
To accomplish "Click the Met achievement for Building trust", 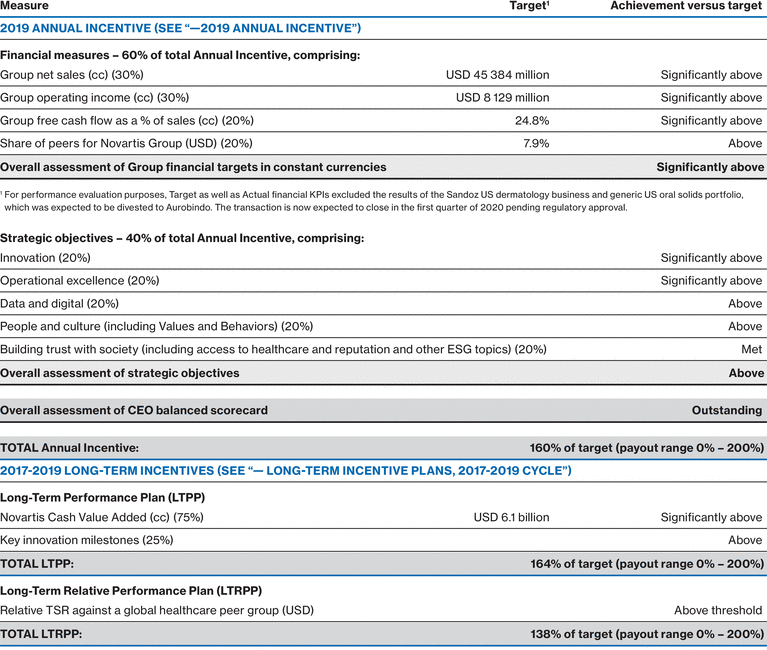I will click(751, 350).
